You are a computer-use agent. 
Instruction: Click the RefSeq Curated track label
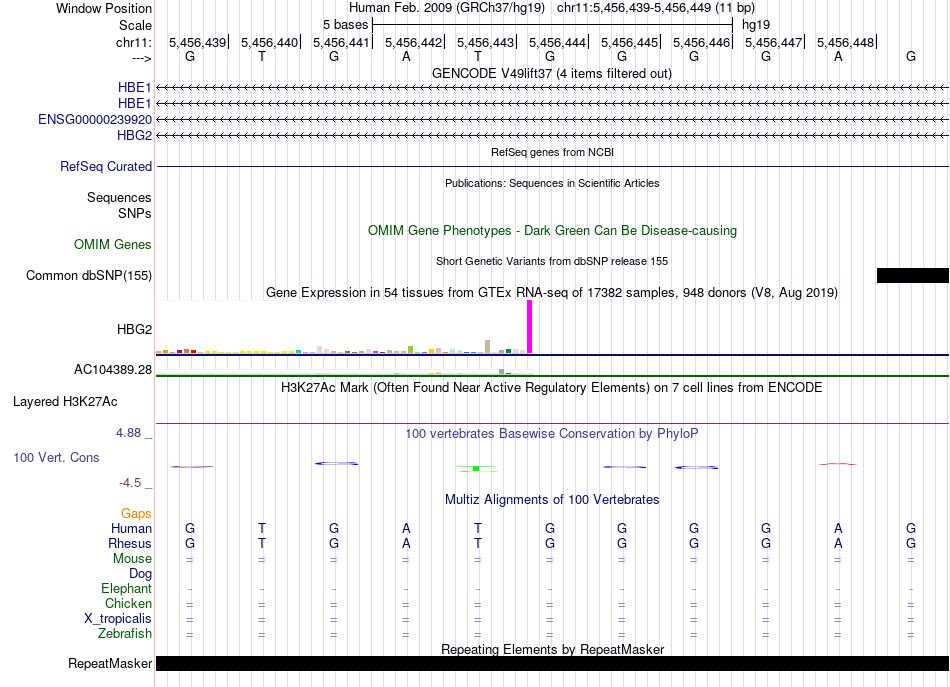tap(106, 166)
